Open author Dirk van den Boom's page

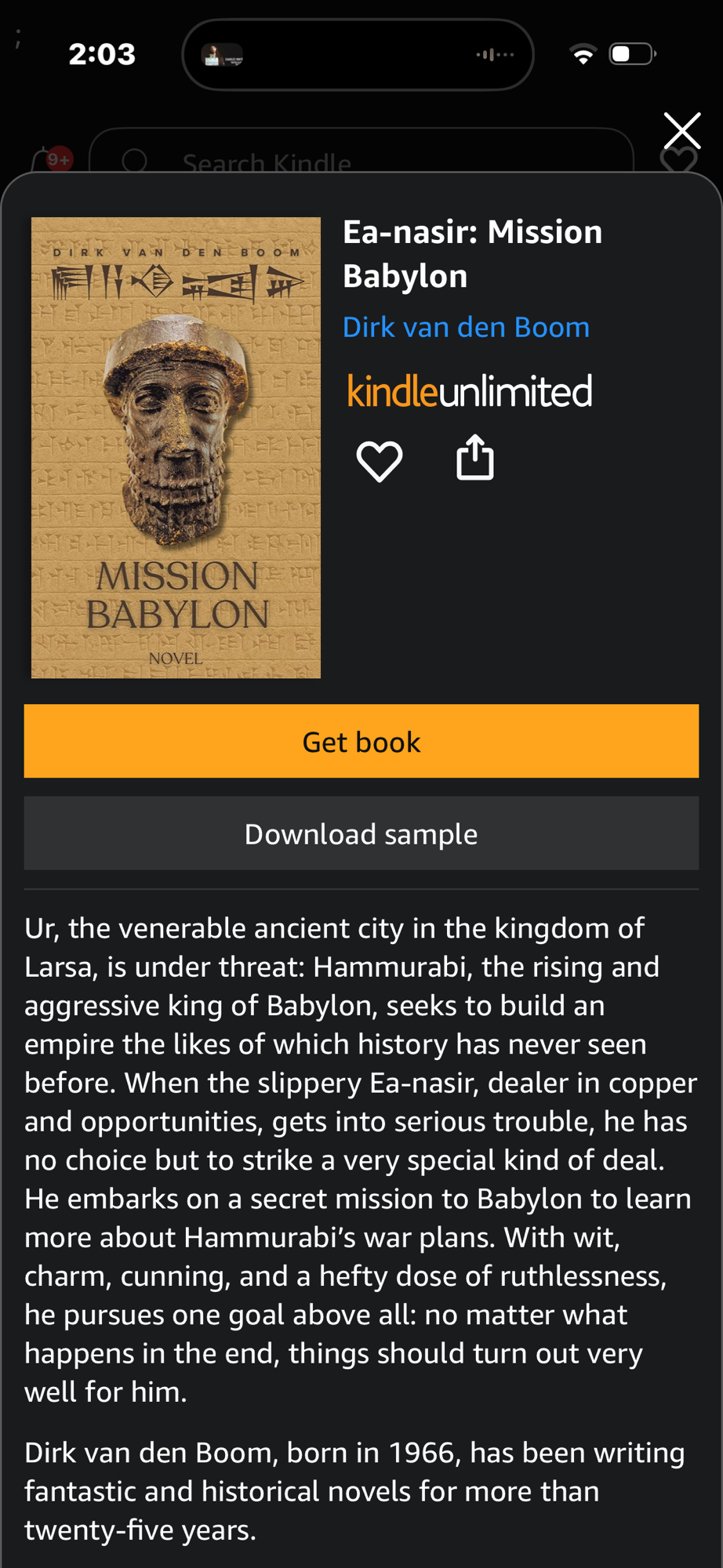click(466, 327)
